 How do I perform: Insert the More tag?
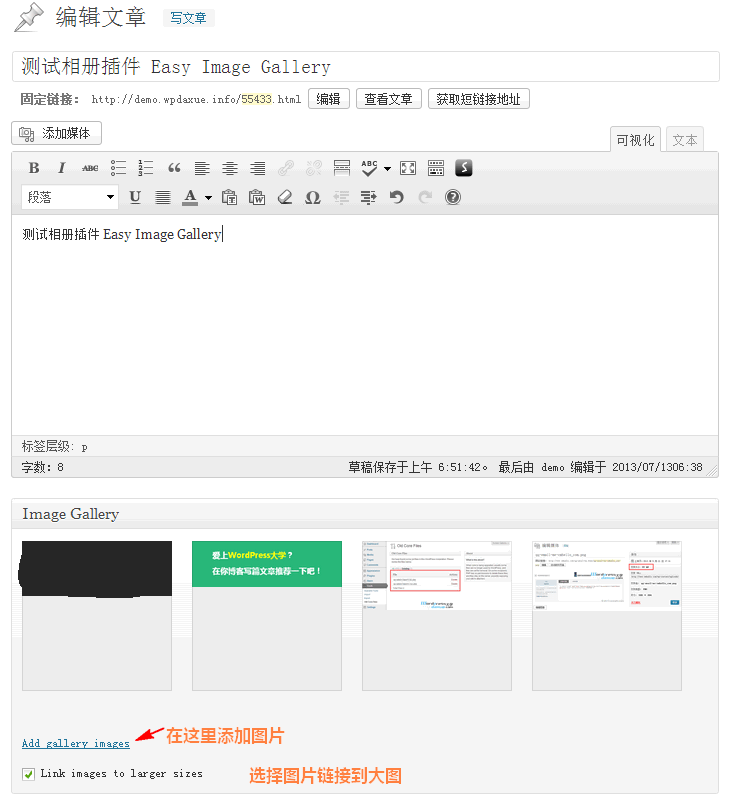(x=342, y=168)
